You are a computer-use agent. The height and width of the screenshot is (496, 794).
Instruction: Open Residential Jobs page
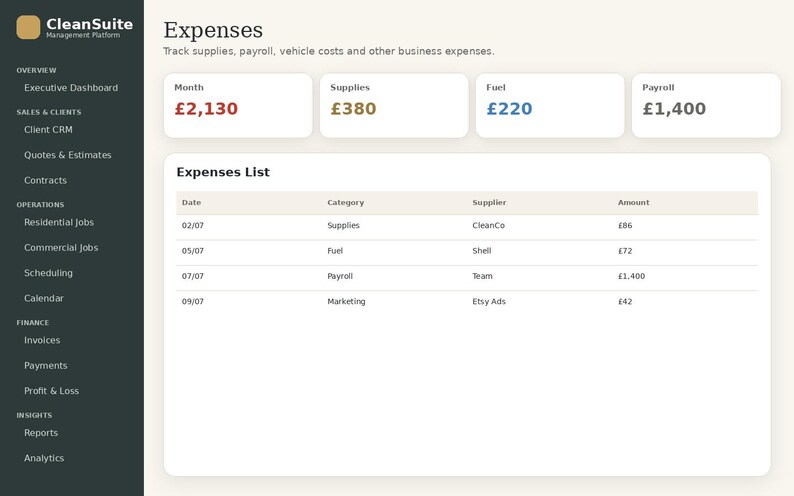pyautogui.click(x=59, y=223)
